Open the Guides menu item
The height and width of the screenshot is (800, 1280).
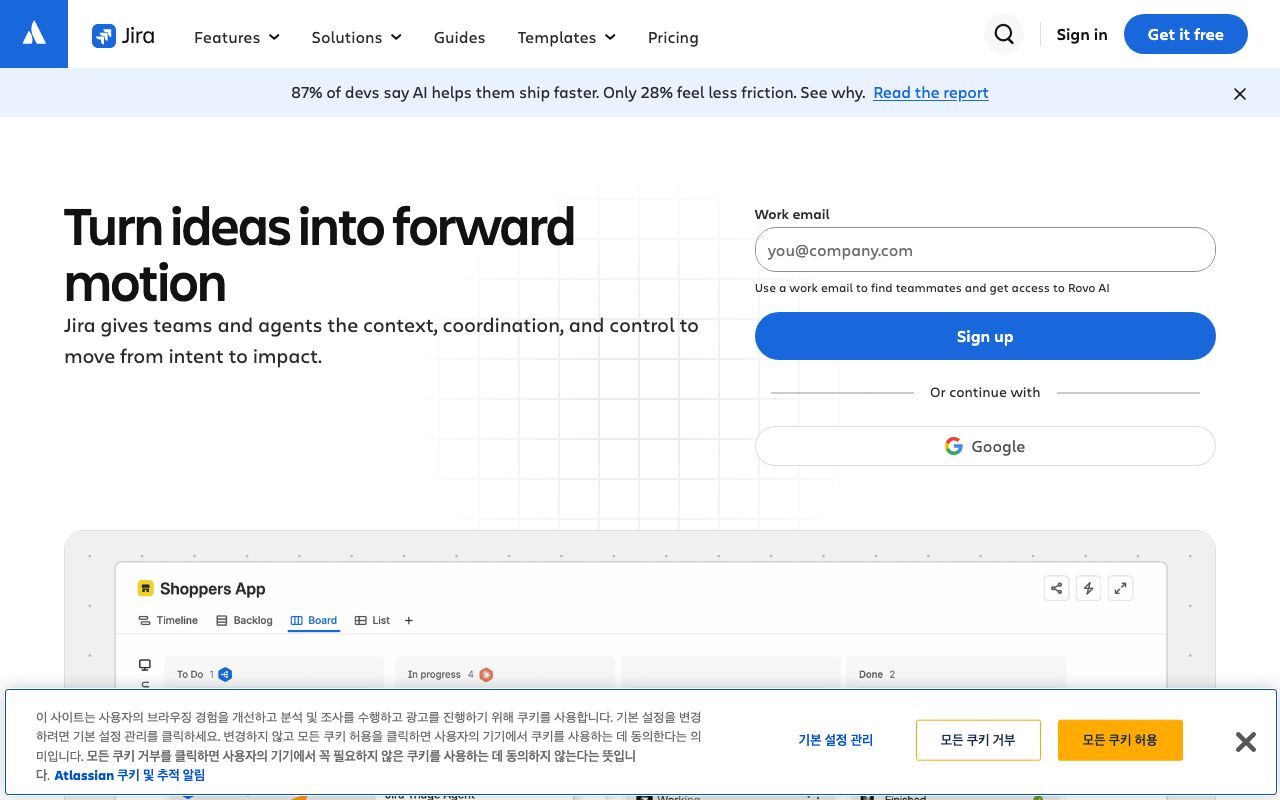click(x=459, y=37)
